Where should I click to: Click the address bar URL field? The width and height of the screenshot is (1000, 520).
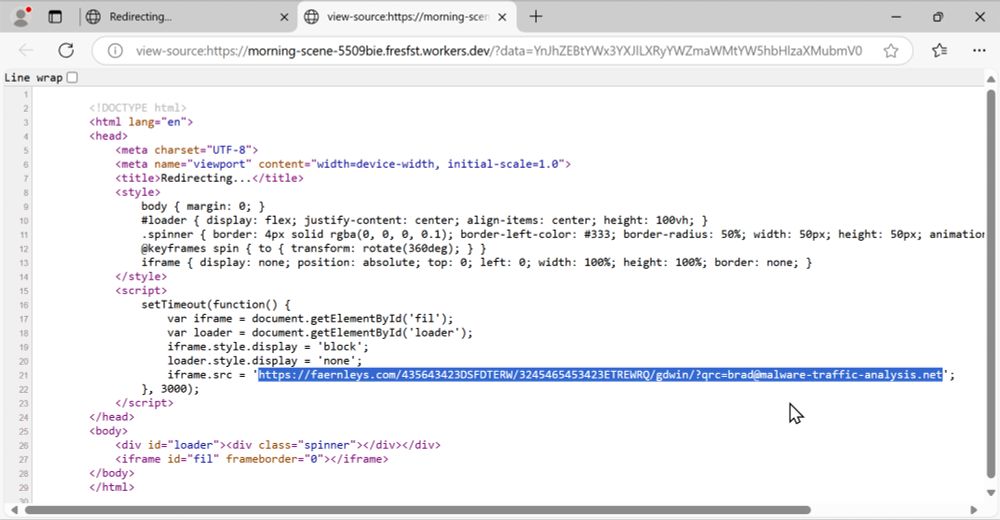[x=499, y=51]
